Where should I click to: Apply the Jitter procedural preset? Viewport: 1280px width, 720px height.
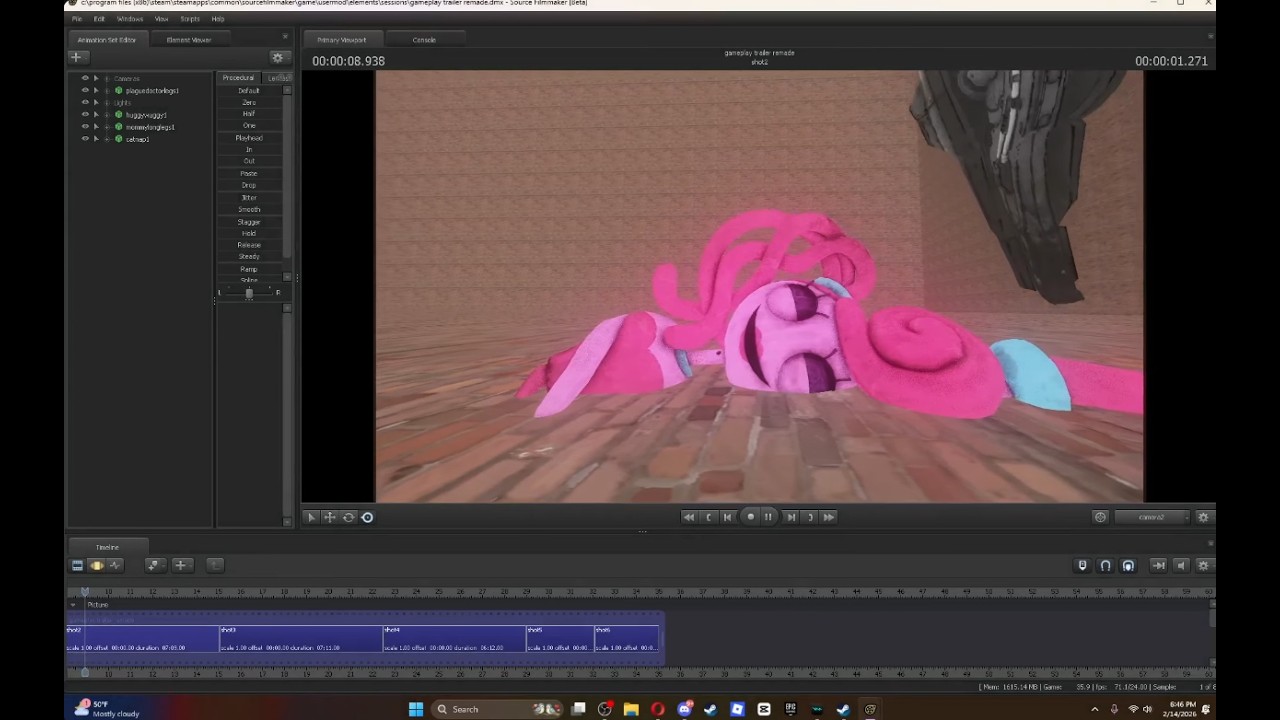[249, 197]
